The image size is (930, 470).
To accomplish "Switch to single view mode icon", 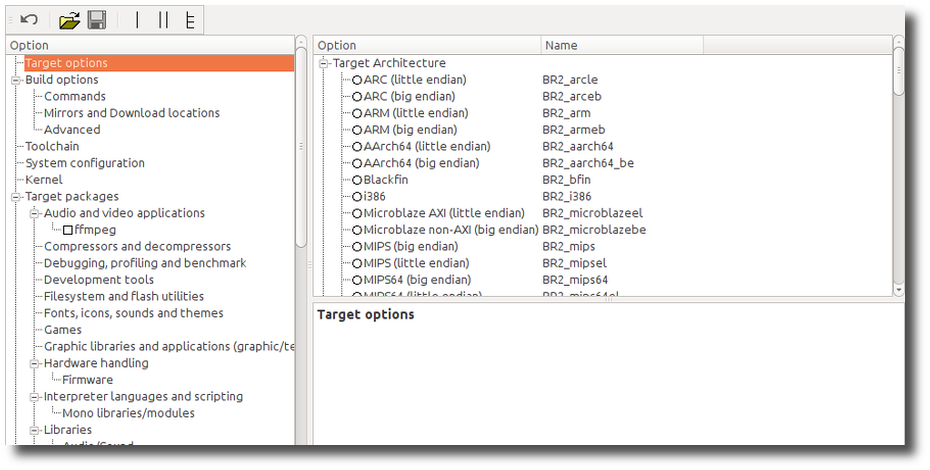I will 138,20.
